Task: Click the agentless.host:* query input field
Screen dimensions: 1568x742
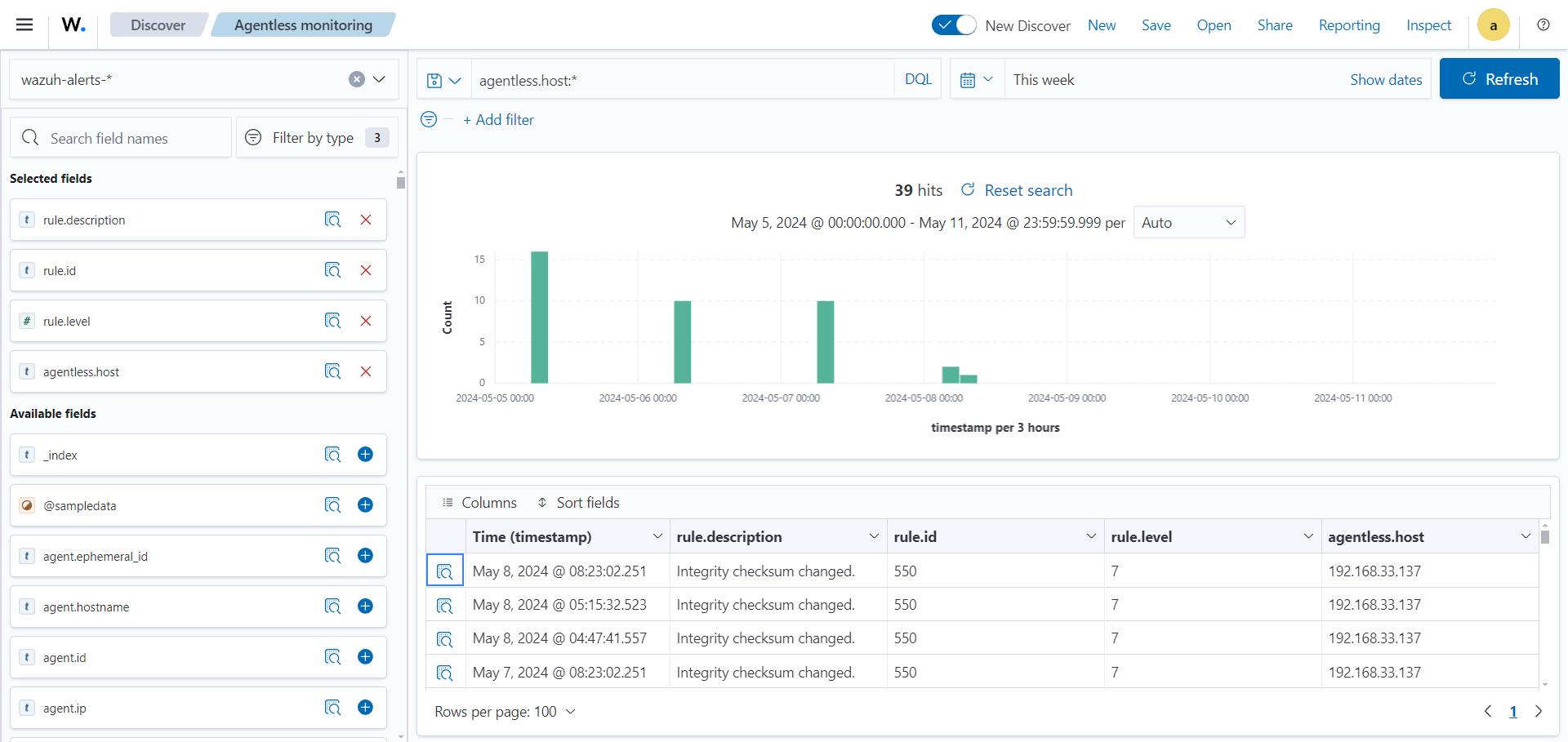Action: (x=682, y=80)
